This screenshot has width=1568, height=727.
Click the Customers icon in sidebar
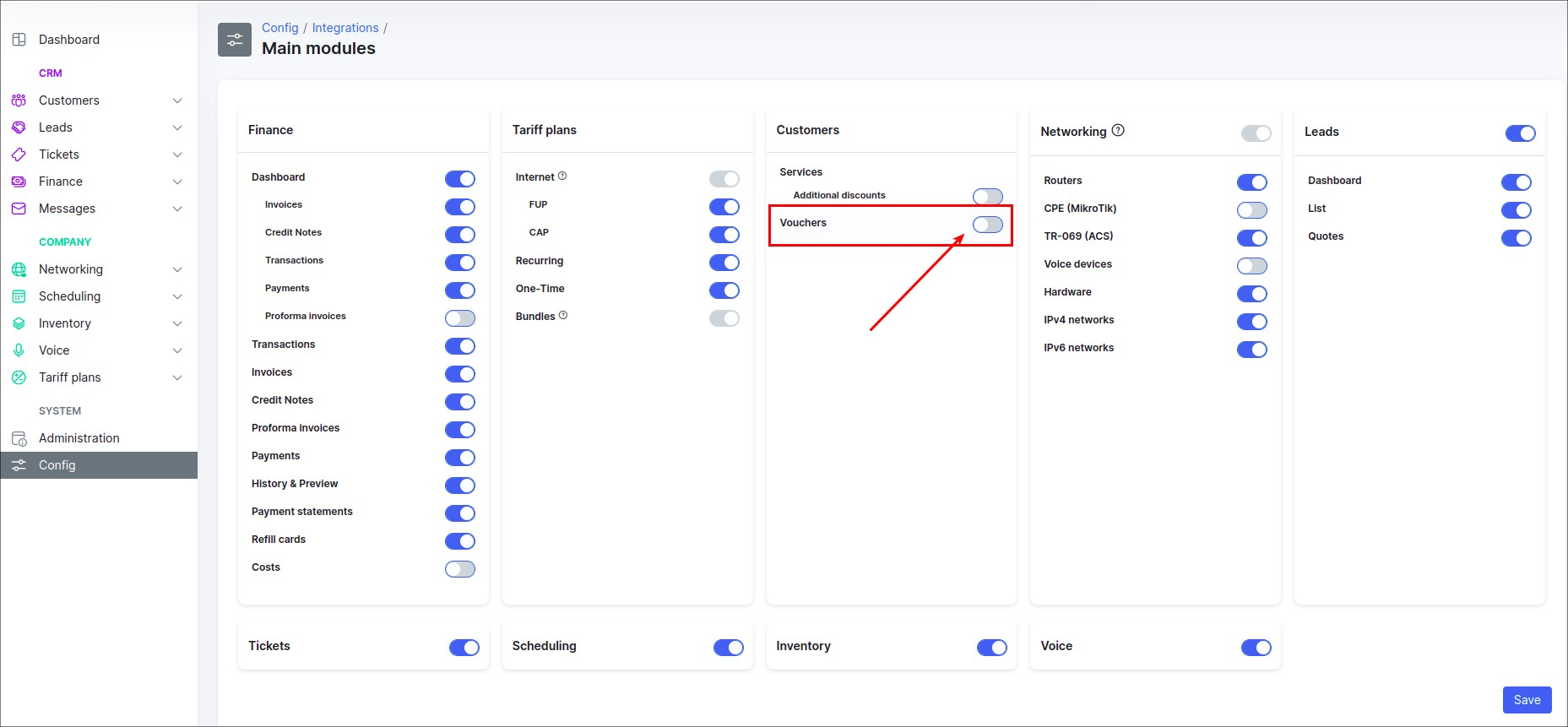(19, 100)
